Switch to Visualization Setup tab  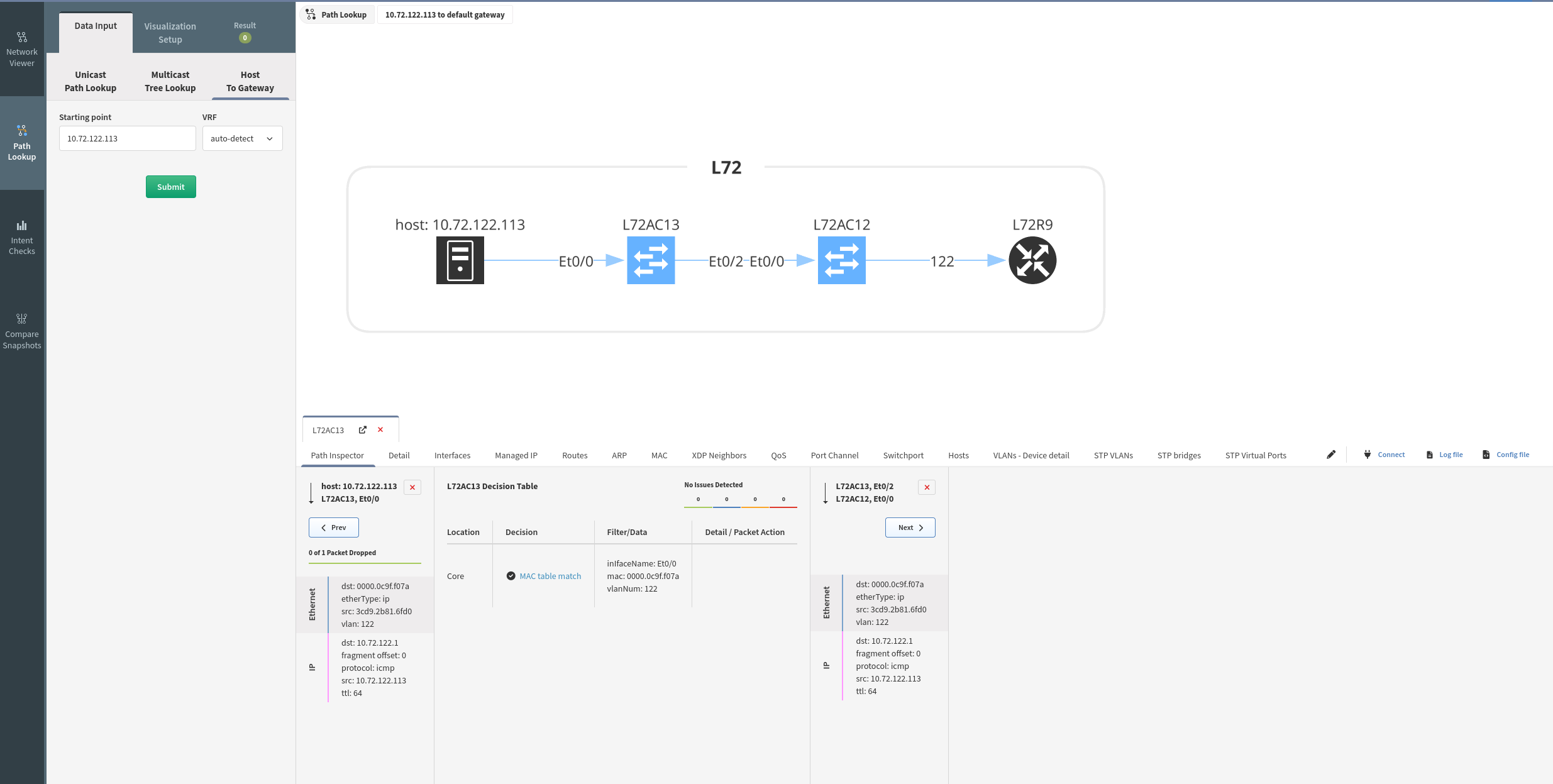pos(170,33)
